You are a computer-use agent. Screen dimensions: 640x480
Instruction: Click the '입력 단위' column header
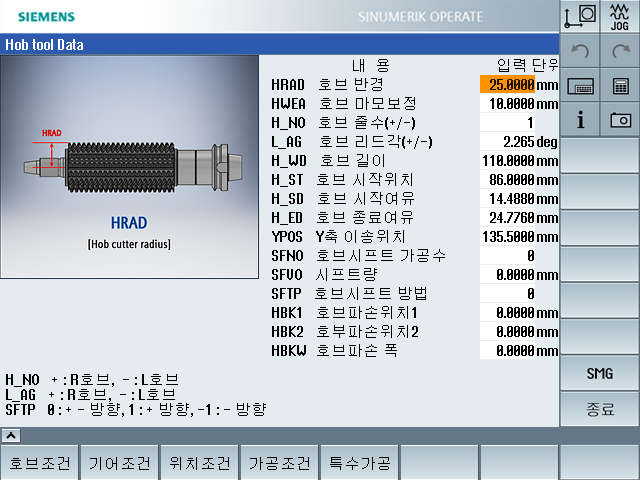[x=527, y=65]
